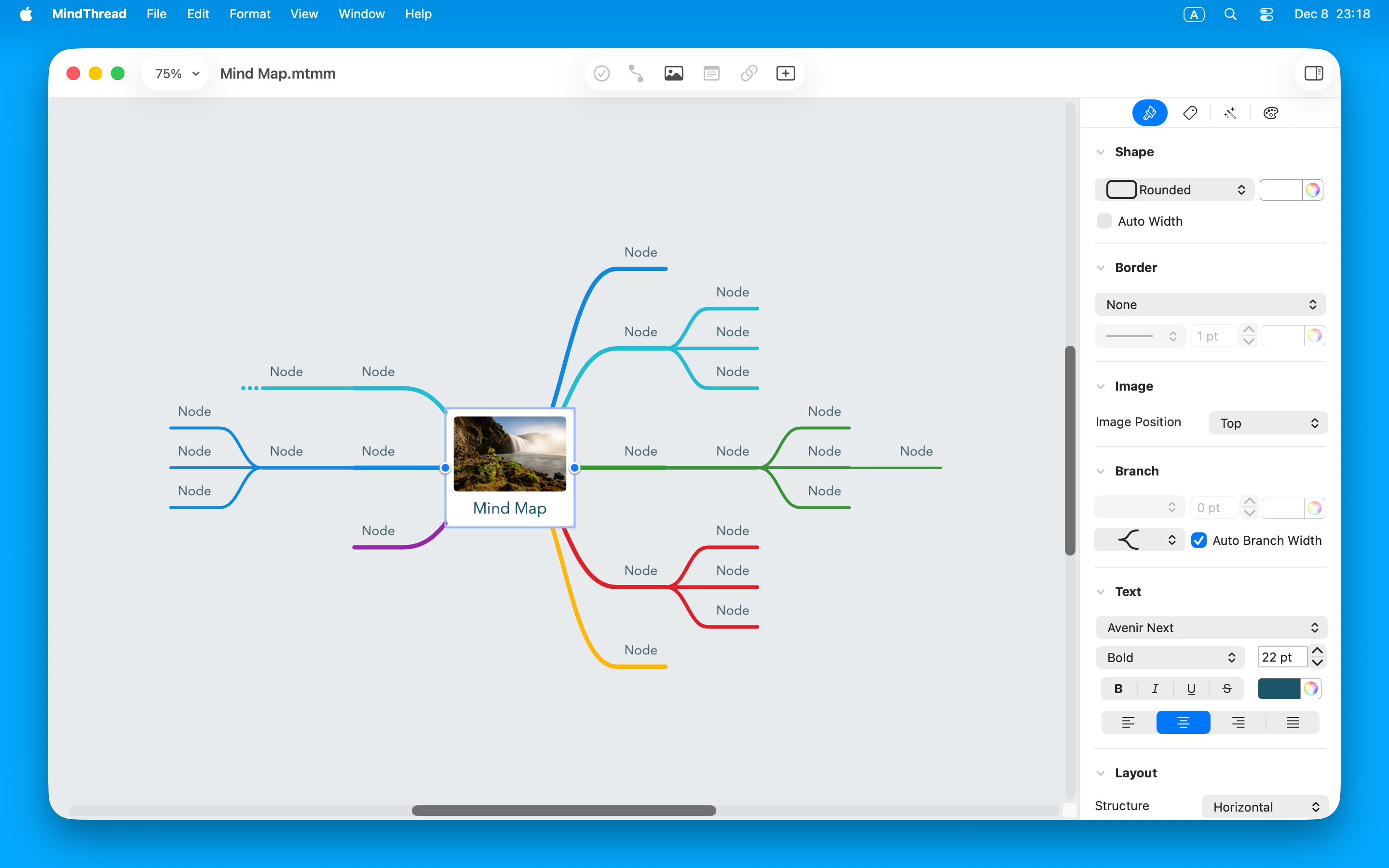Image resolution: width=1389 pixels, height=868 pixels.
Task: Open the Window menu
Action: [361, 14]
